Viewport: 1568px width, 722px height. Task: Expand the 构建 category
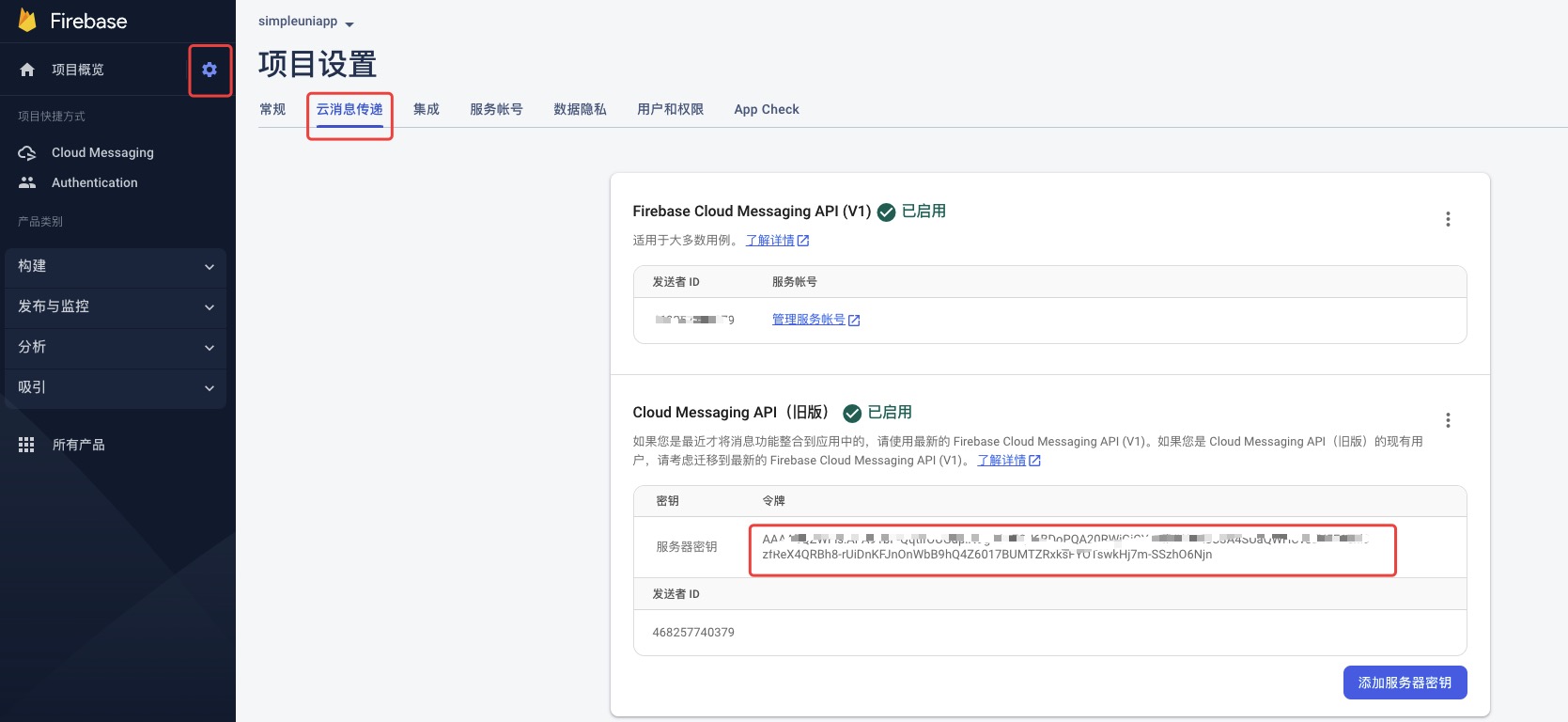click(x=116, y=267)
